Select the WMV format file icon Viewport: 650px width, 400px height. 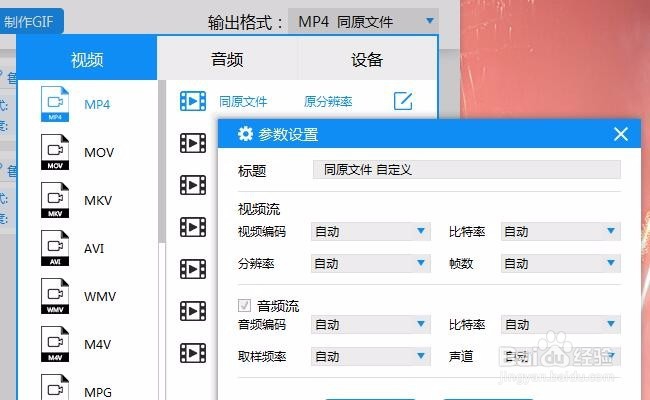point(55,296)
